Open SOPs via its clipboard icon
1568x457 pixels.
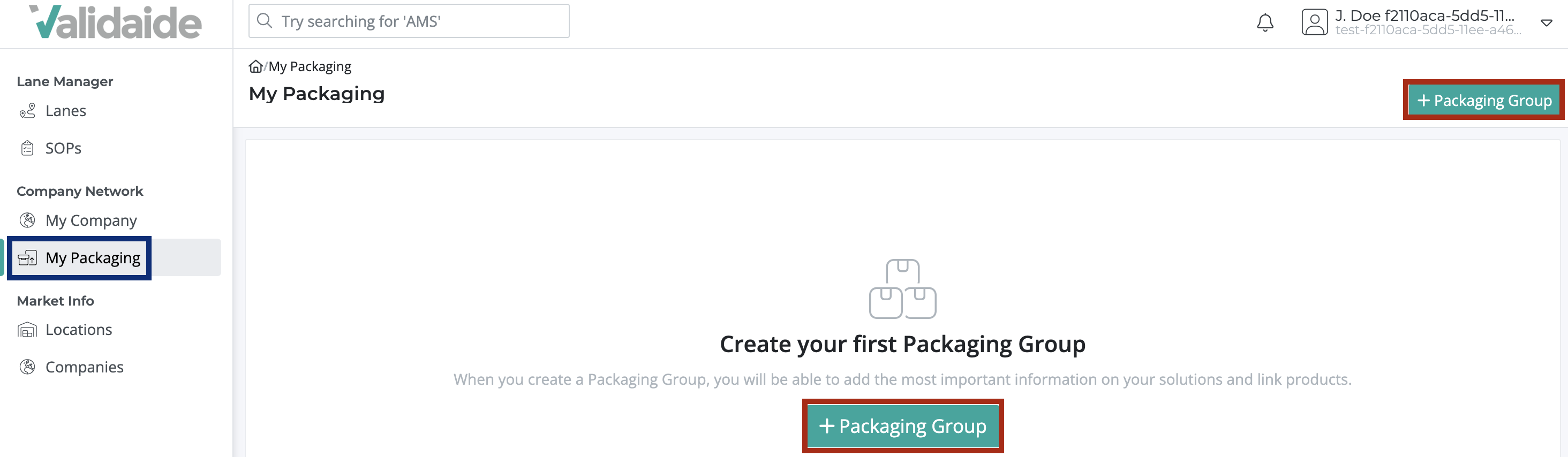[x=27, y=147]
